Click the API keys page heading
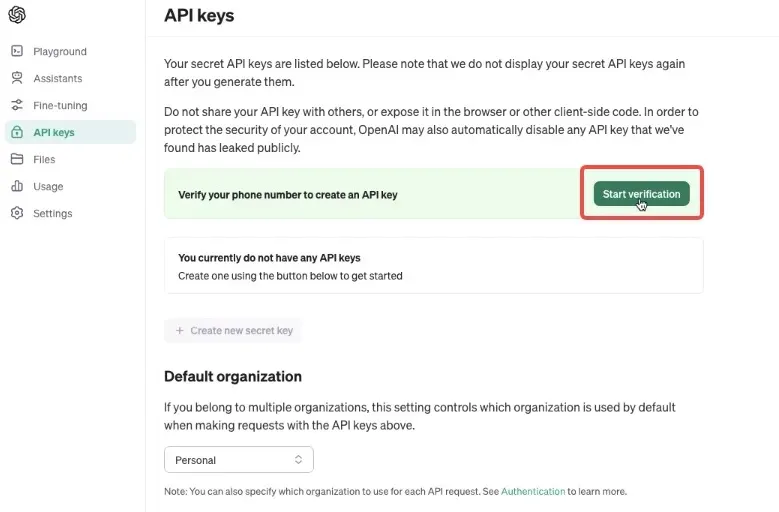The image size is (779, 512). click(x=199, y=16)
